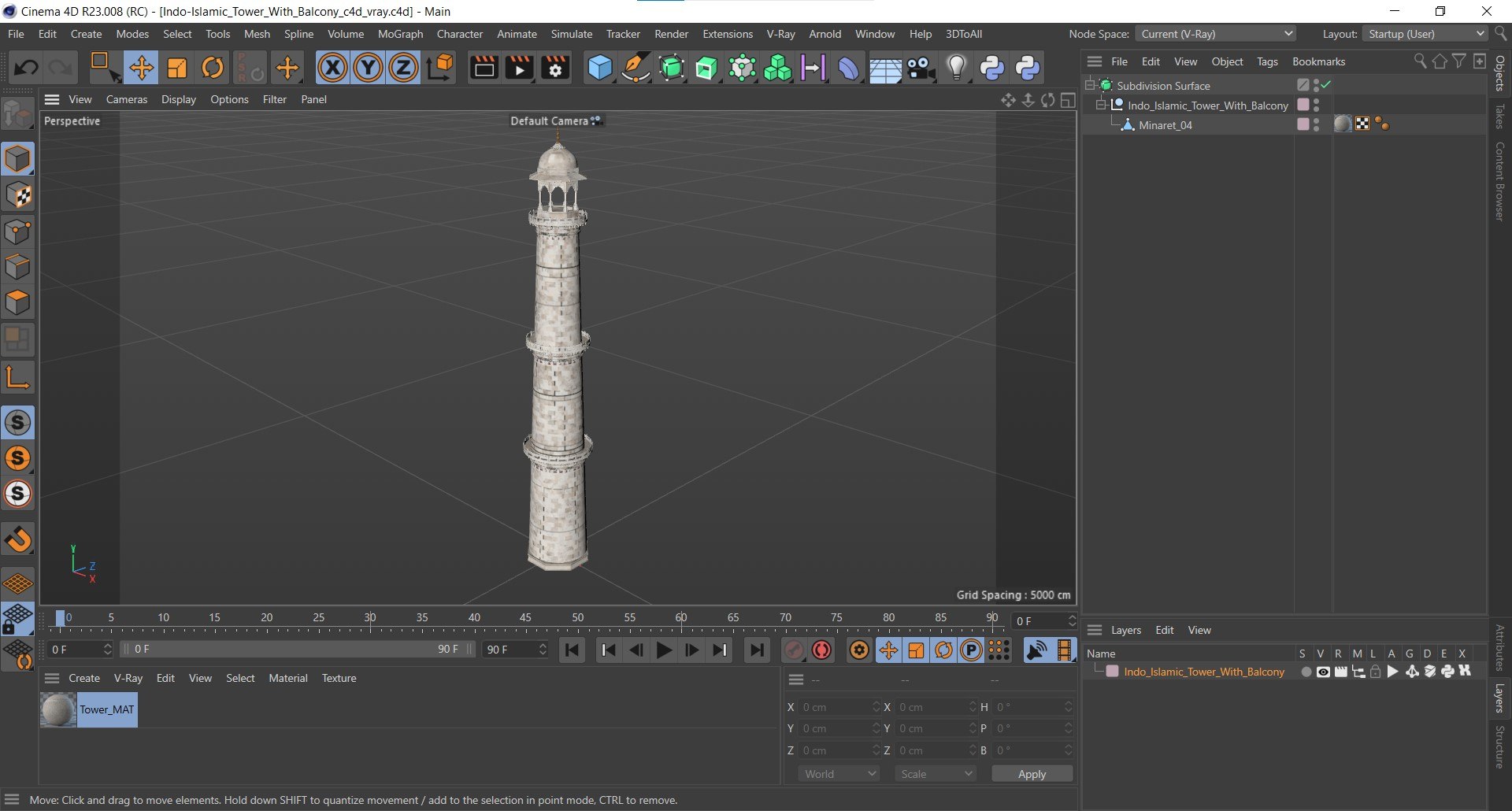The image size is (1512, 811).
Task: Add a Cube primitive object
Action: [599, 68]
